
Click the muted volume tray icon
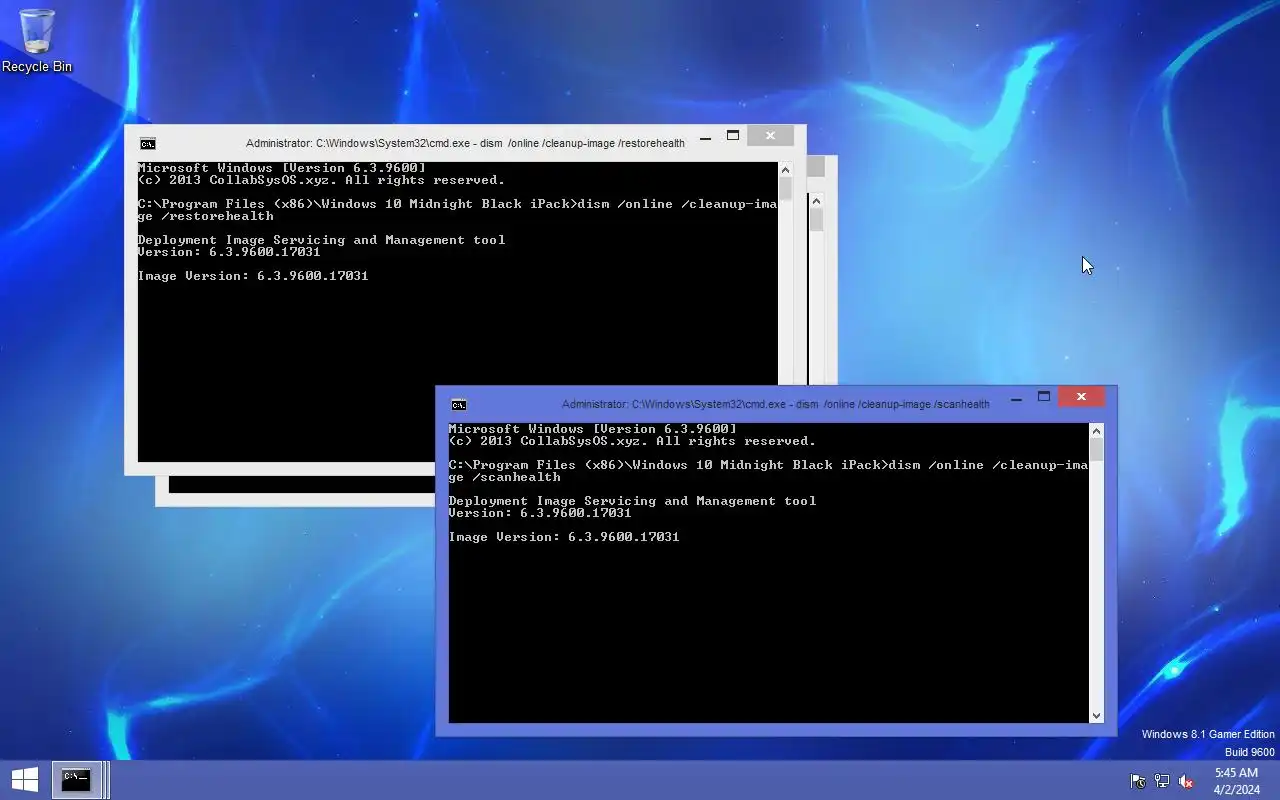[1186, 781]
